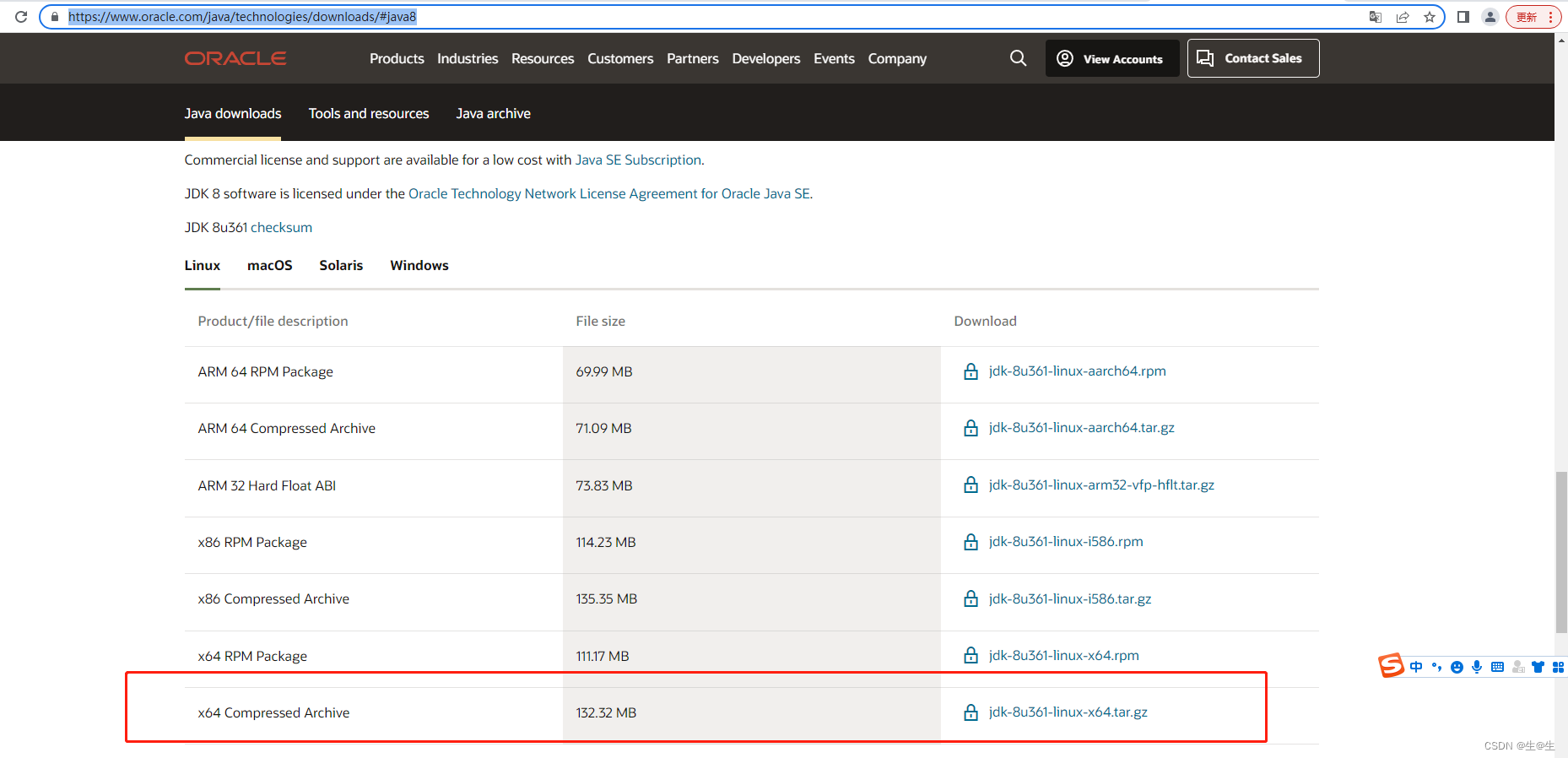
Task: Click the lock icon beside arm32-vfp-hflt download
Action: pos(971,485)
